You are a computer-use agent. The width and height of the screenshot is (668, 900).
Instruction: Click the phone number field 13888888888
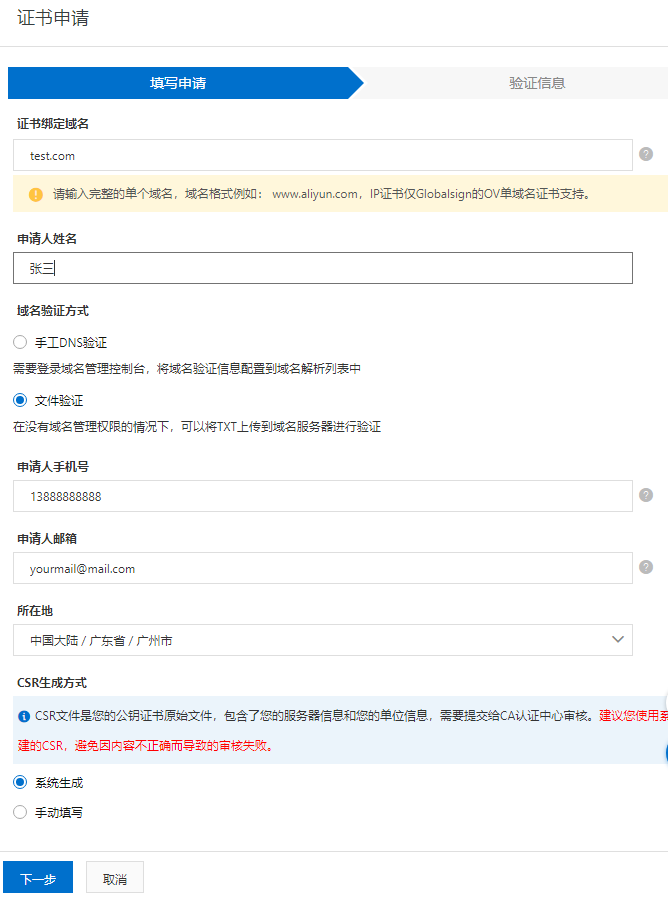322,496
